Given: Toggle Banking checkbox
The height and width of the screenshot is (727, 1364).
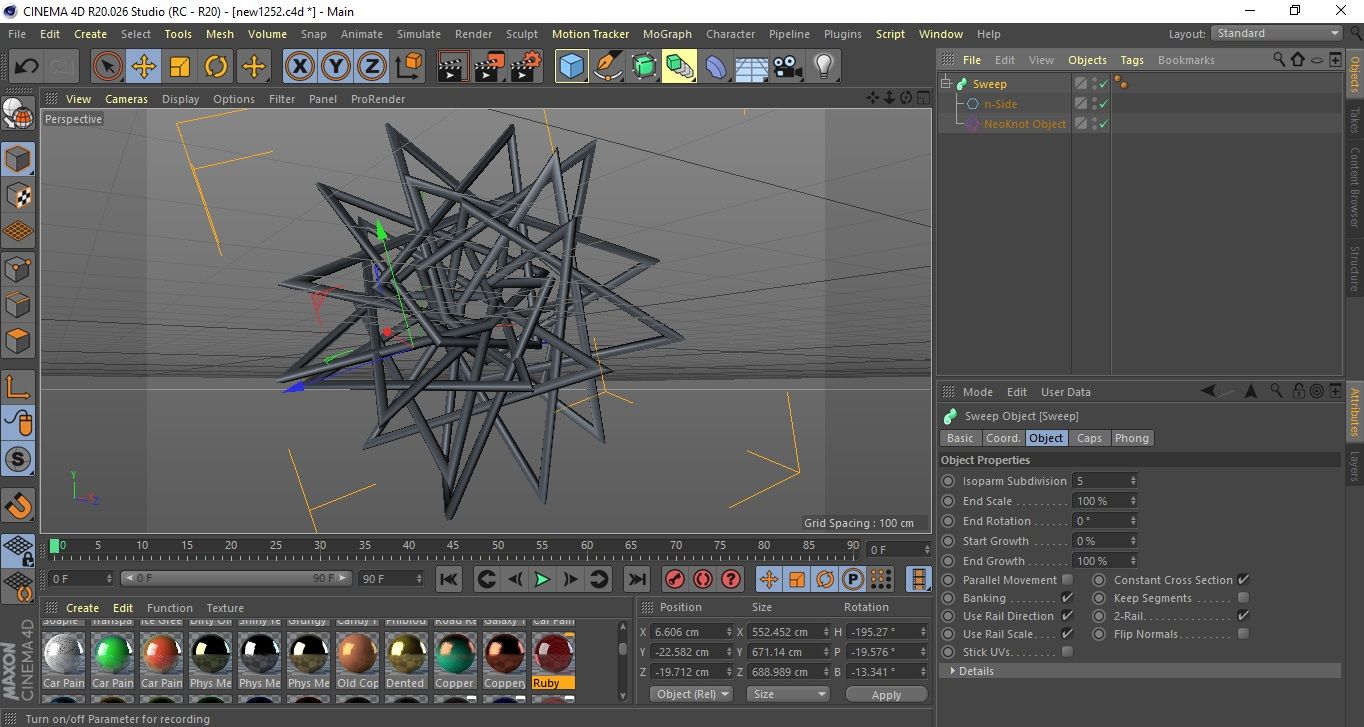Looking at the screenshot, I should tap(1067, 598).
